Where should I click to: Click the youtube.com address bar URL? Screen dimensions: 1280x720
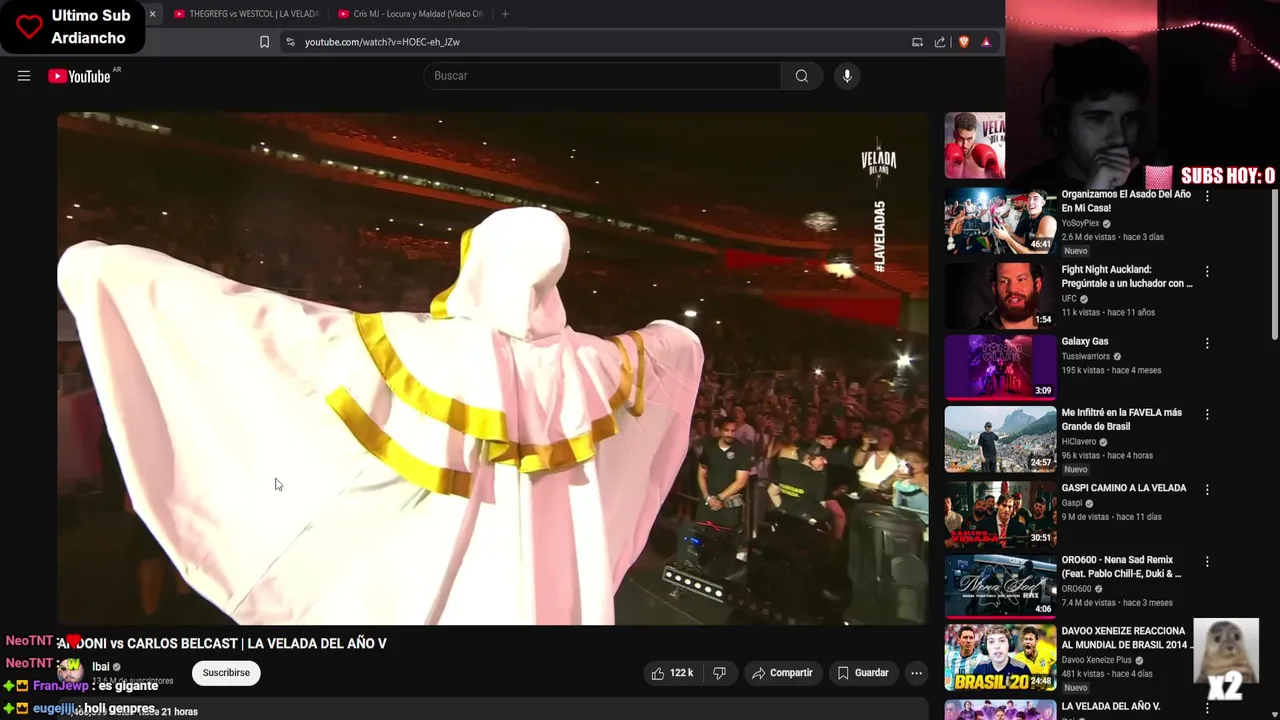click(382, 42)
